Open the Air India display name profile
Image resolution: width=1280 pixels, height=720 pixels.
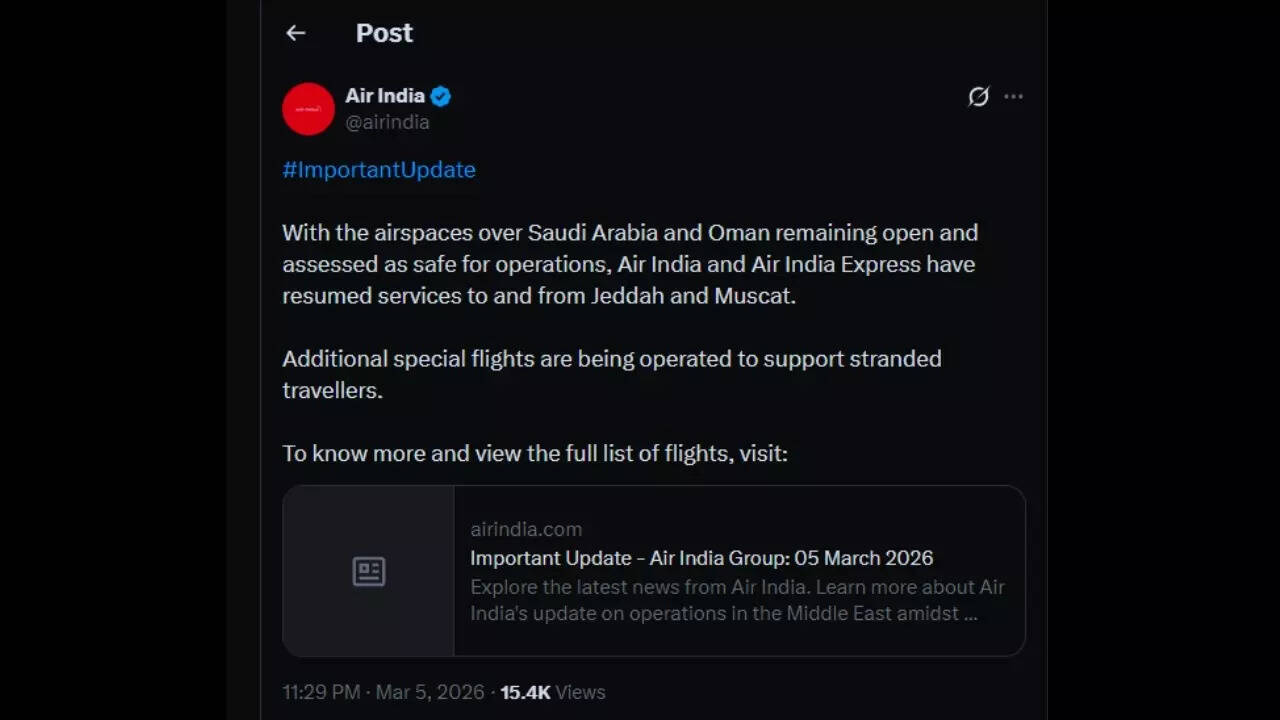point(385,96)
